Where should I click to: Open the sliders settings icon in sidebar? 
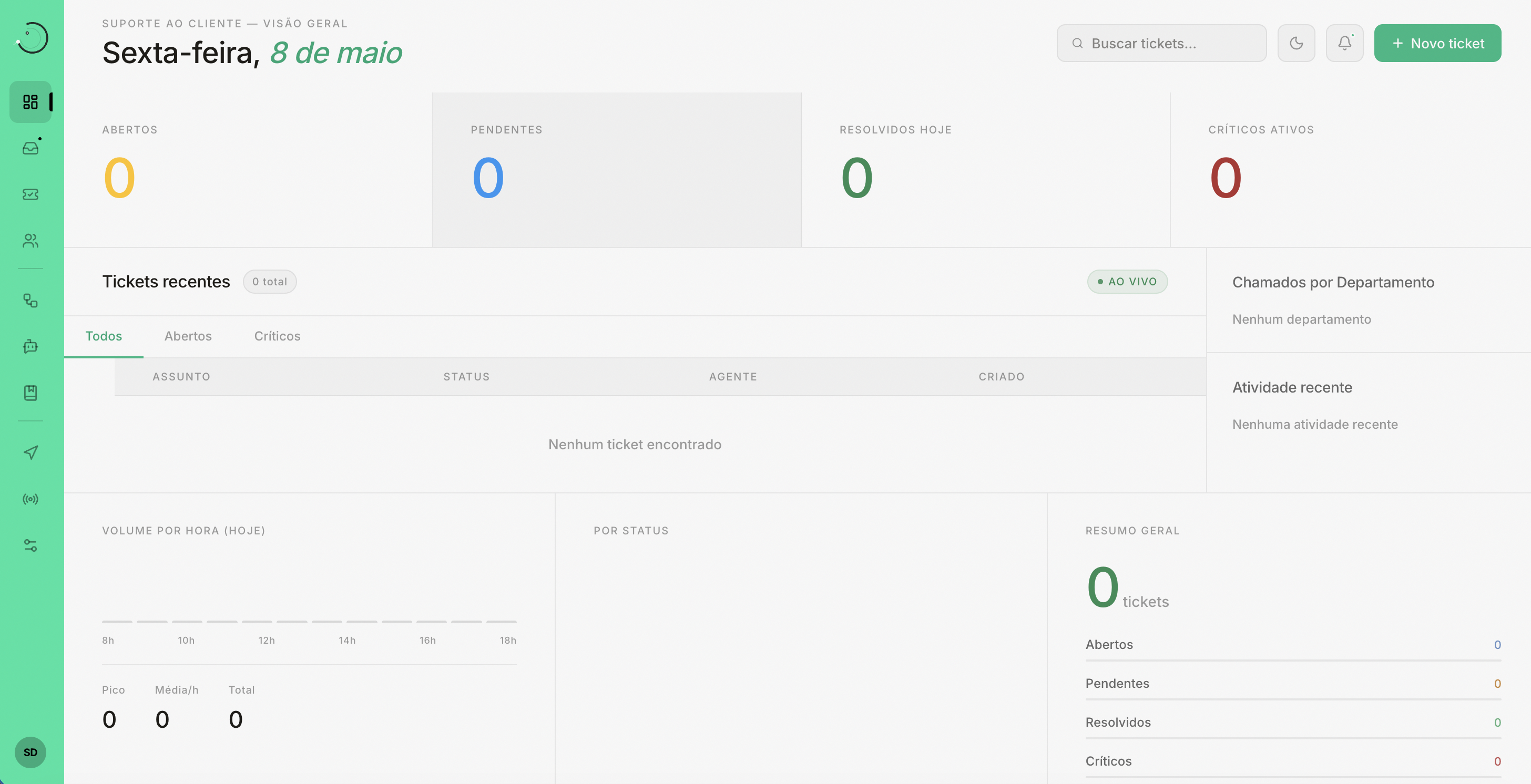(30, 545)
